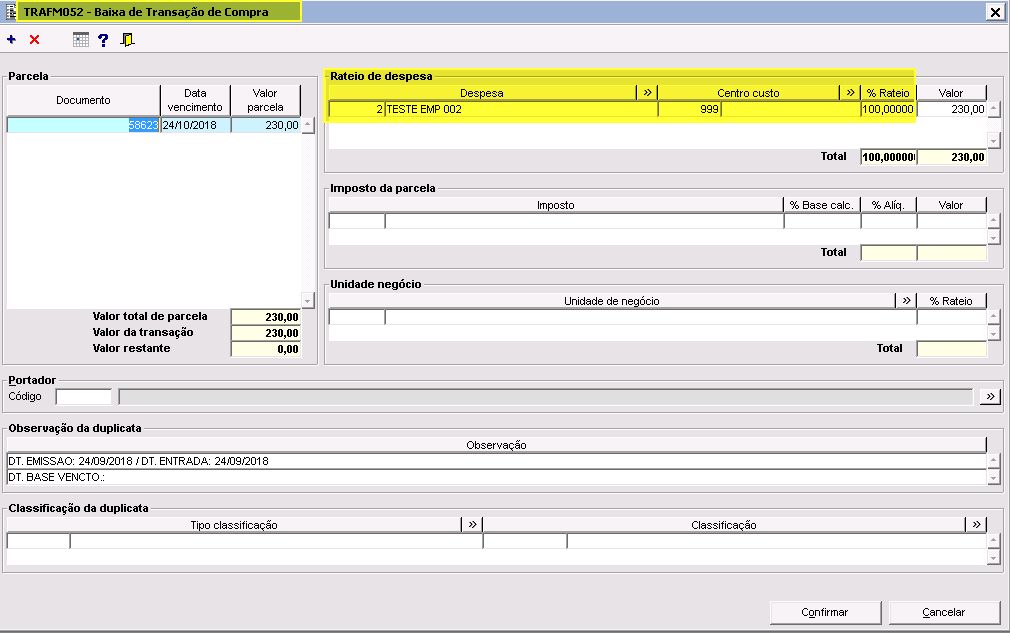Select despesa code 2 cell
Screen dimensions: 1010x633
click(357, 109)
